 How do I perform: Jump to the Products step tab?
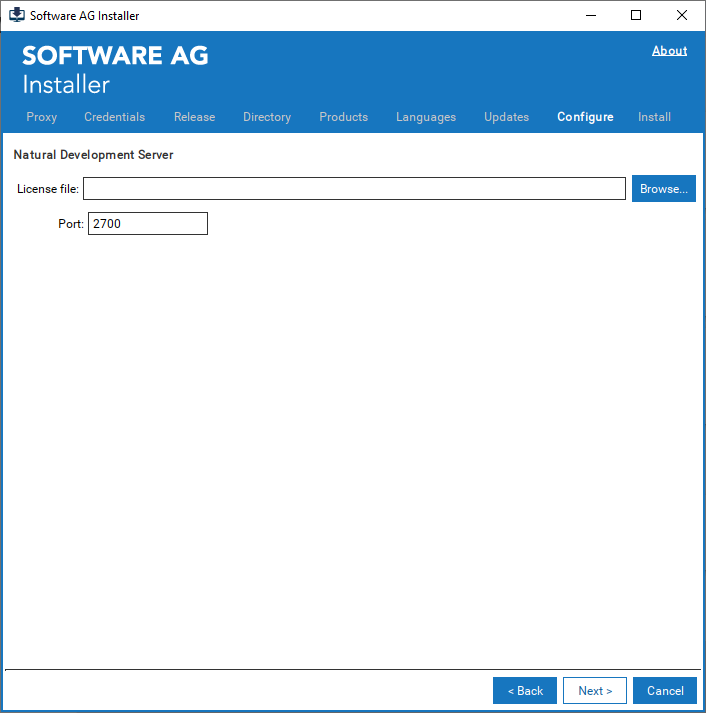click(343, 117)
